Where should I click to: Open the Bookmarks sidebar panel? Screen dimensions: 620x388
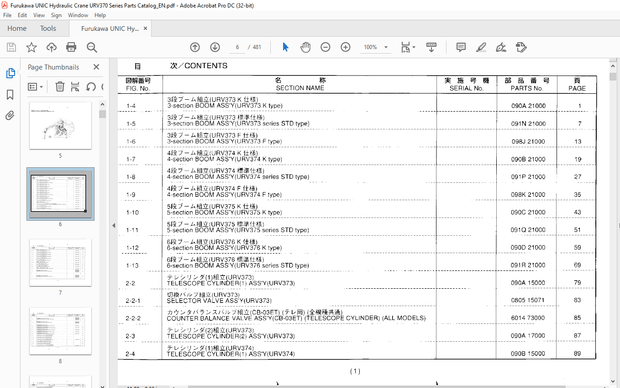click(10, 95)
